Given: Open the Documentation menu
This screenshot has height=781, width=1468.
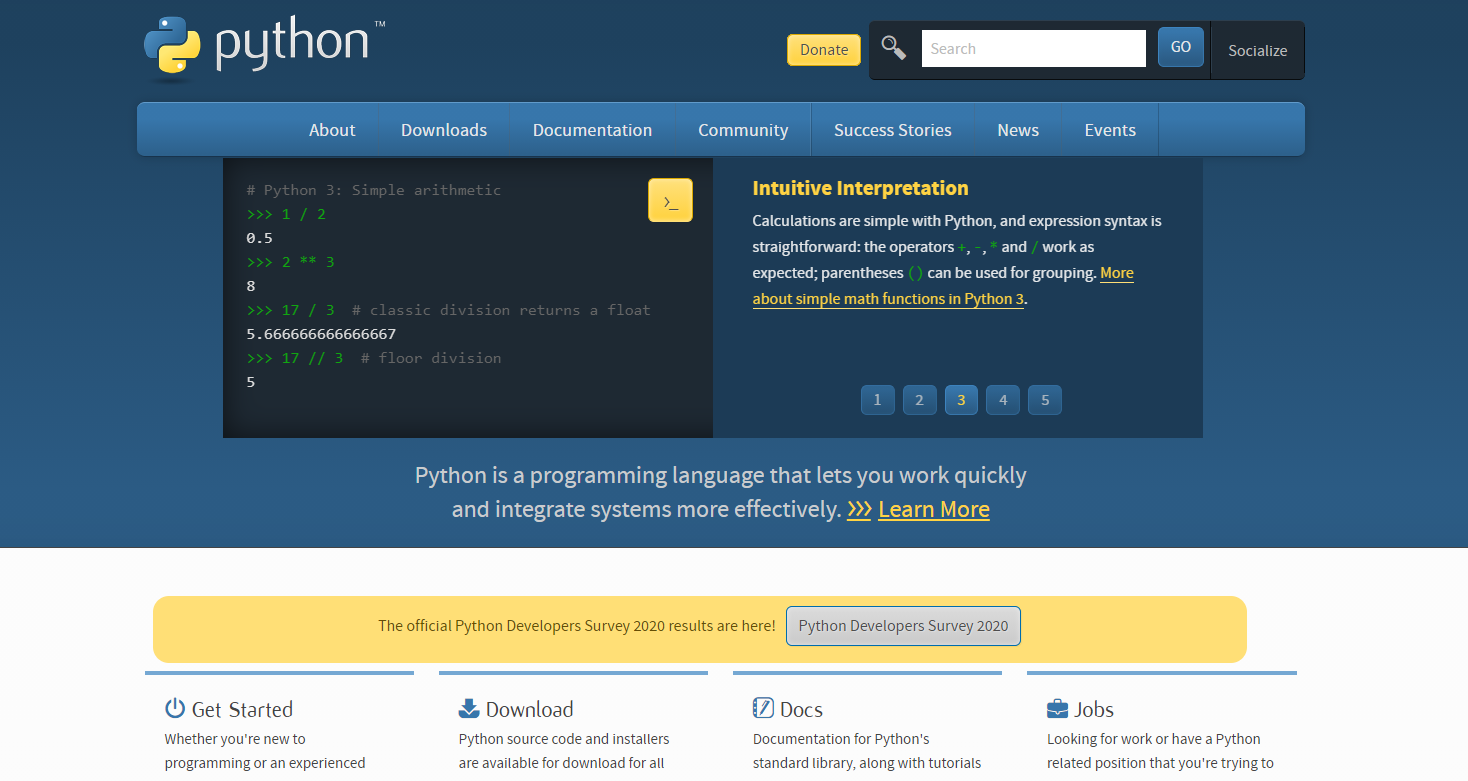Looking at the screenshot, I should coord(592,130).
